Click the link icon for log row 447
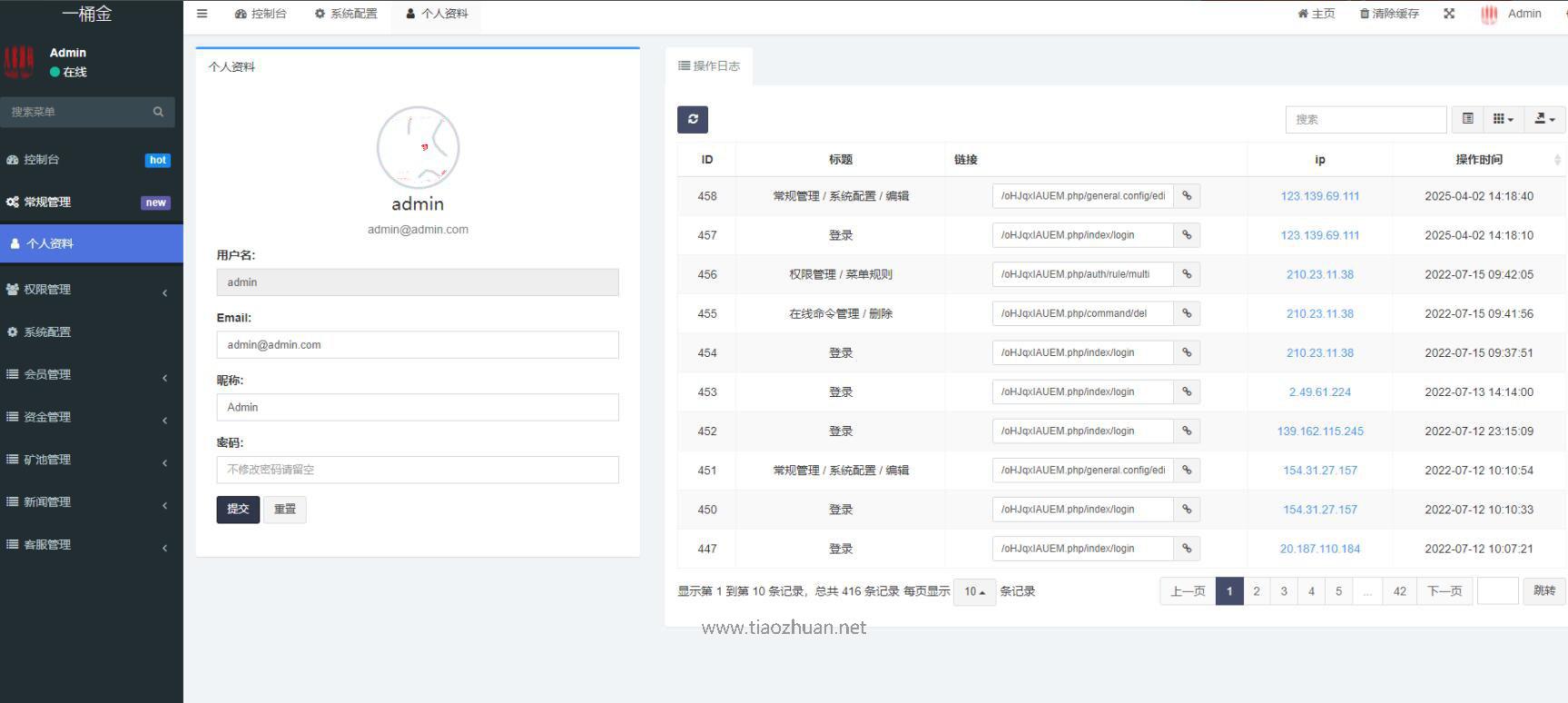The image size is (1568, 703). [1187, 549]
